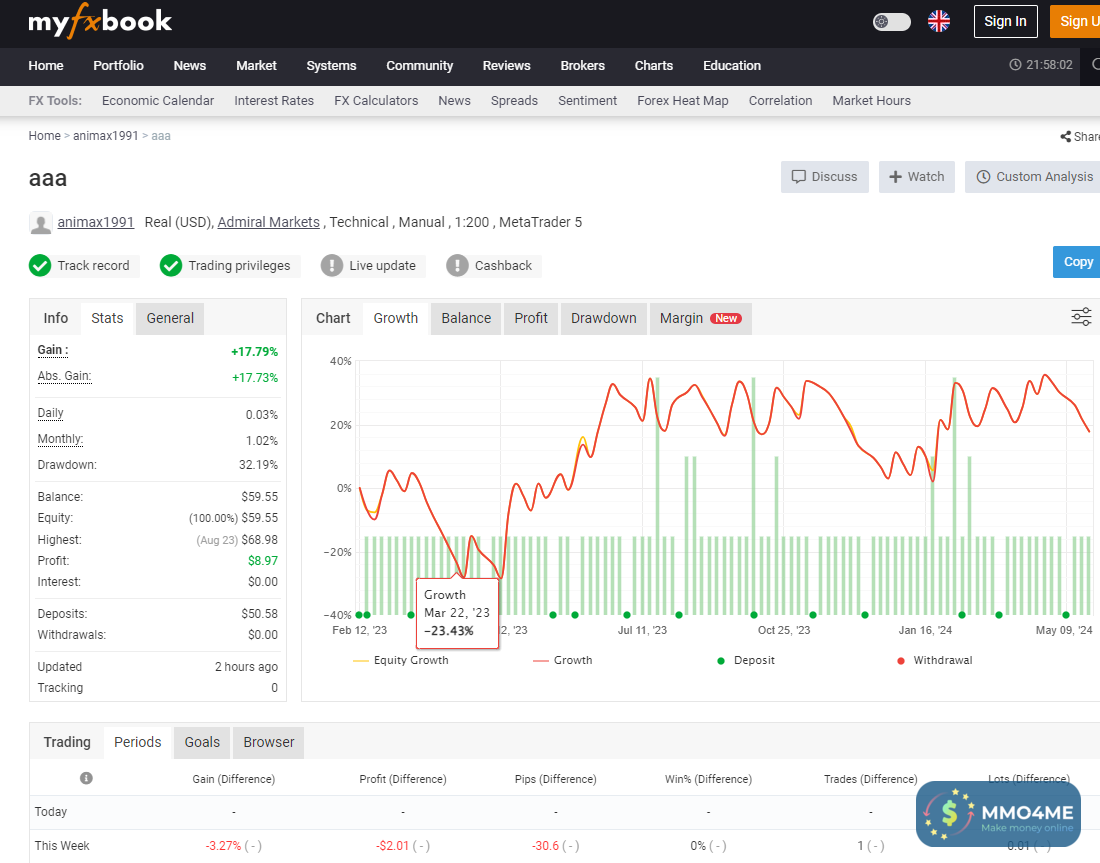Toggle the dark mode switch
1100x863 pixels.
tap(891, 21)
